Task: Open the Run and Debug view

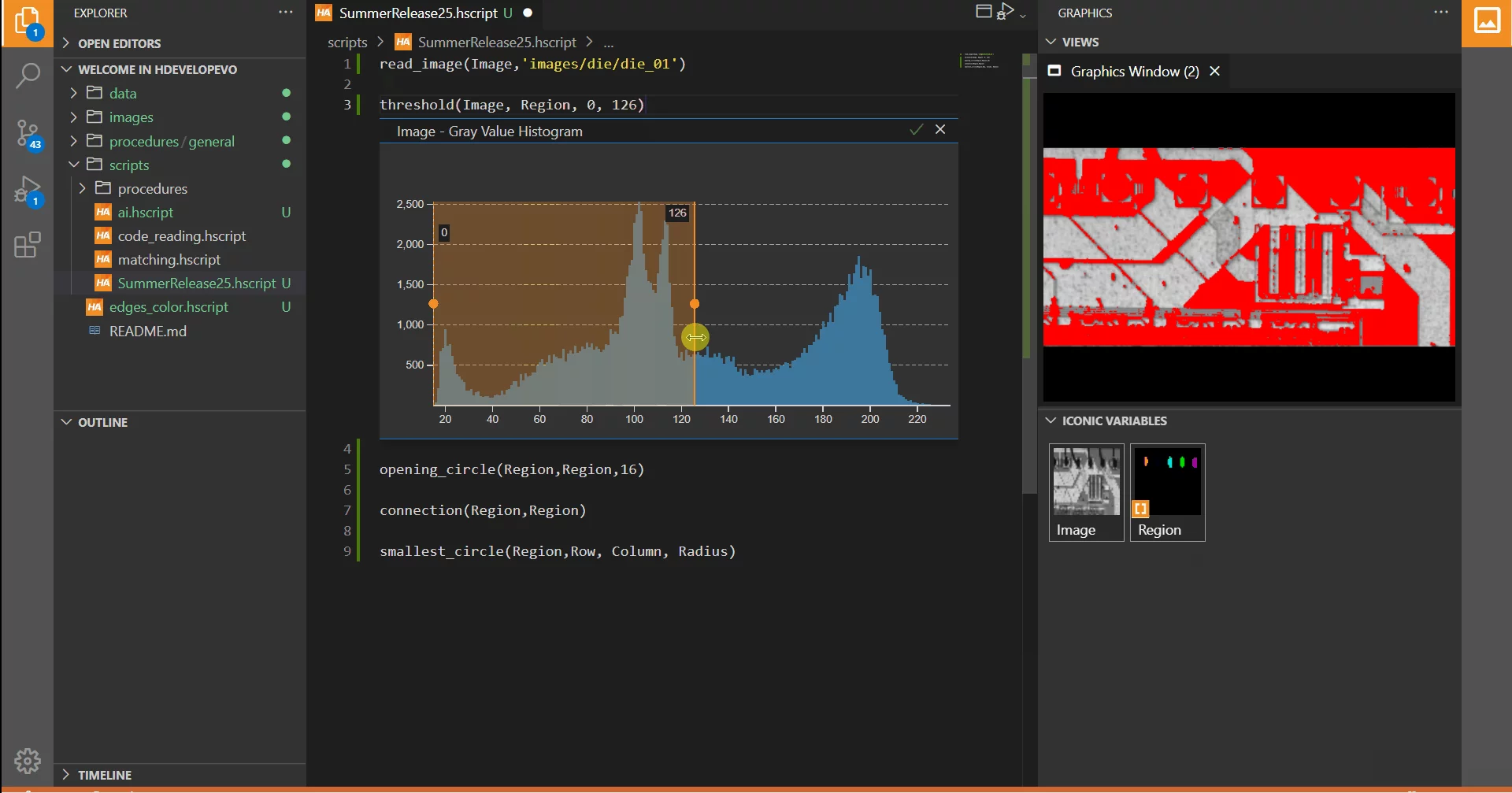Action: (x=28, y=191)
